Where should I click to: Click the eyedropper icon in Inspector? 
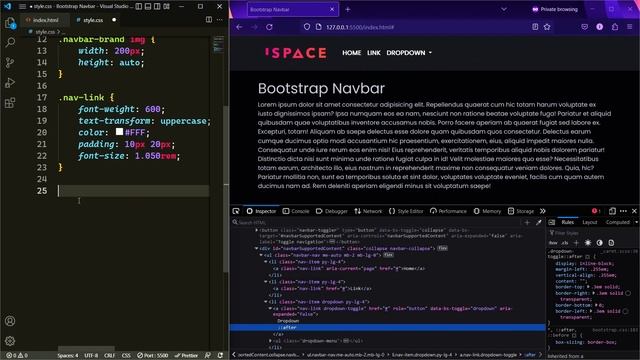coord(539,222)
